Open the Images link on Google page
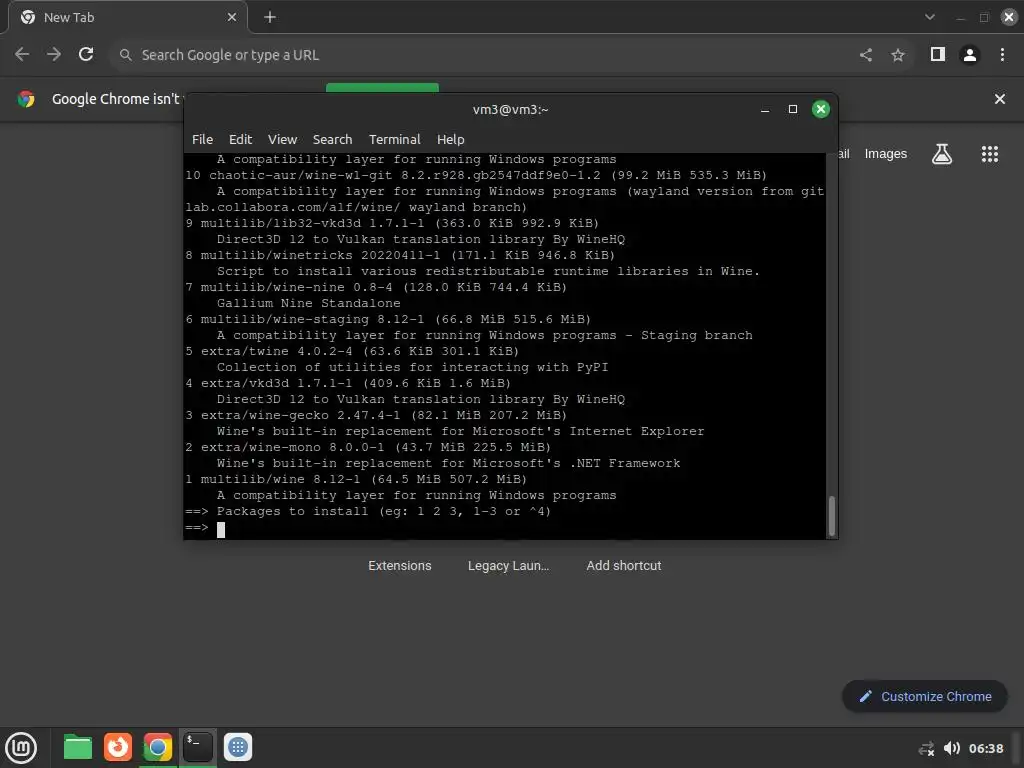Viewport: 1024px width, 768px height. 886,153
